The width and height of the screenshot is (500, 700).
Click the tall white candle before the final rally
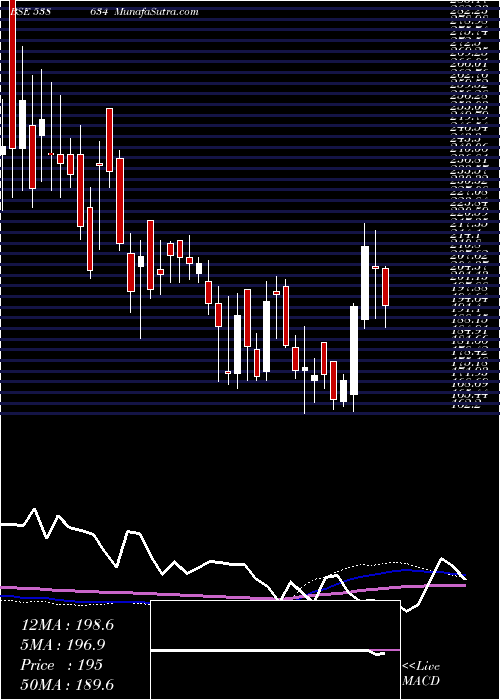pos(354,350)
